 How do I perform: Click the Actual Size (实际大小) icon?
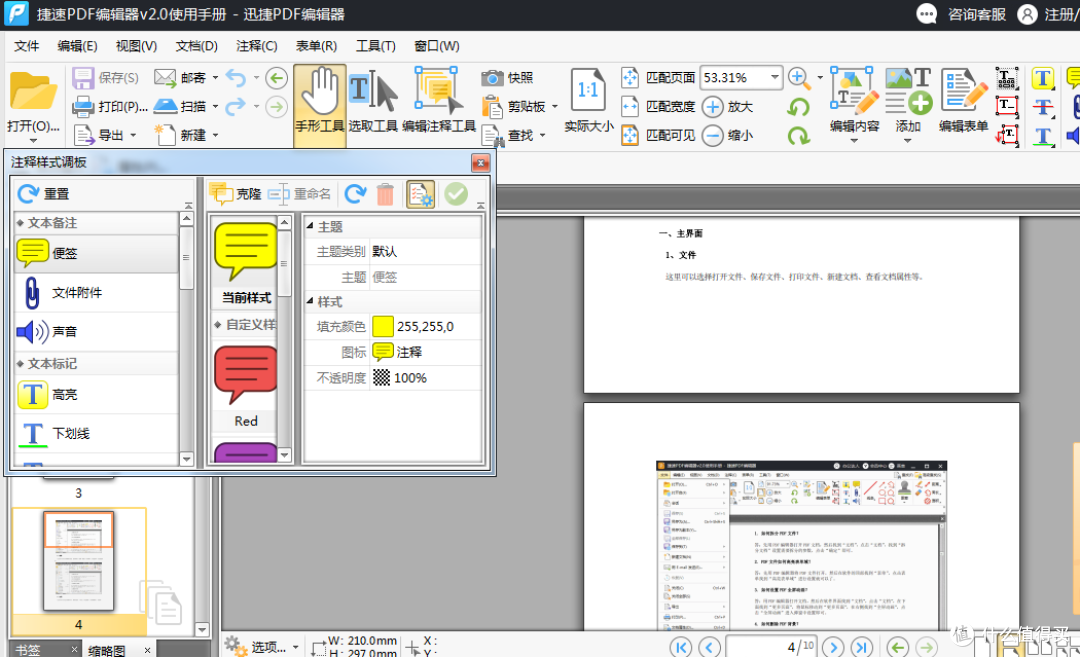tap(588, 91)
